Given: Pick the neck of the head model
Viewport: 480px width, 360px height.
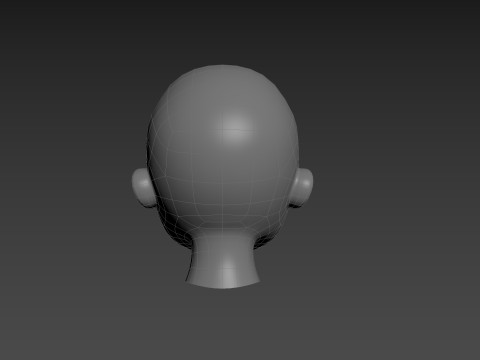Looking at the screenshot, I should [223, 260].
